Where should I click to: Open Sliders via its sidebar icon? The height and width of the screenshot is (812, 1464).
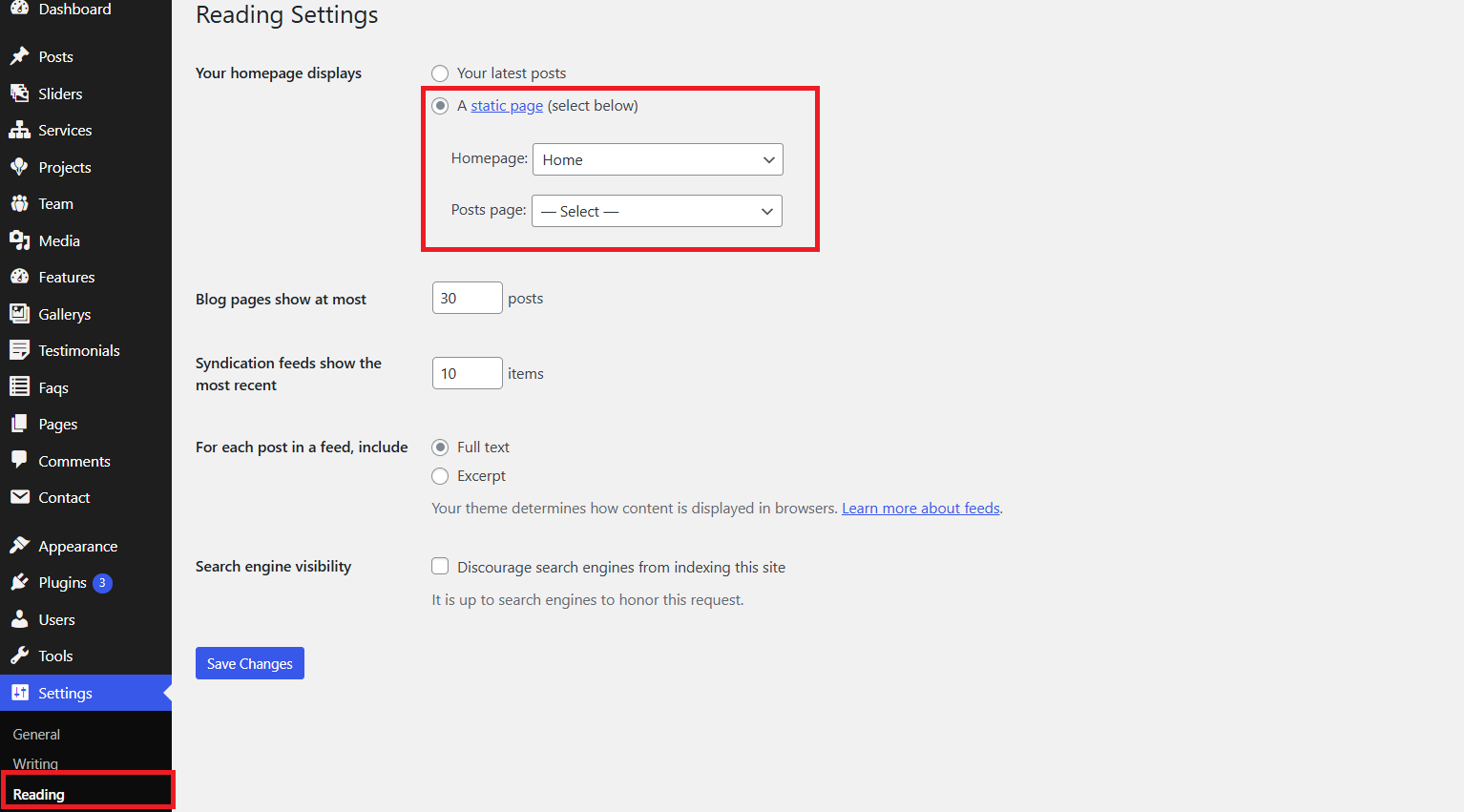coord(19,94)
